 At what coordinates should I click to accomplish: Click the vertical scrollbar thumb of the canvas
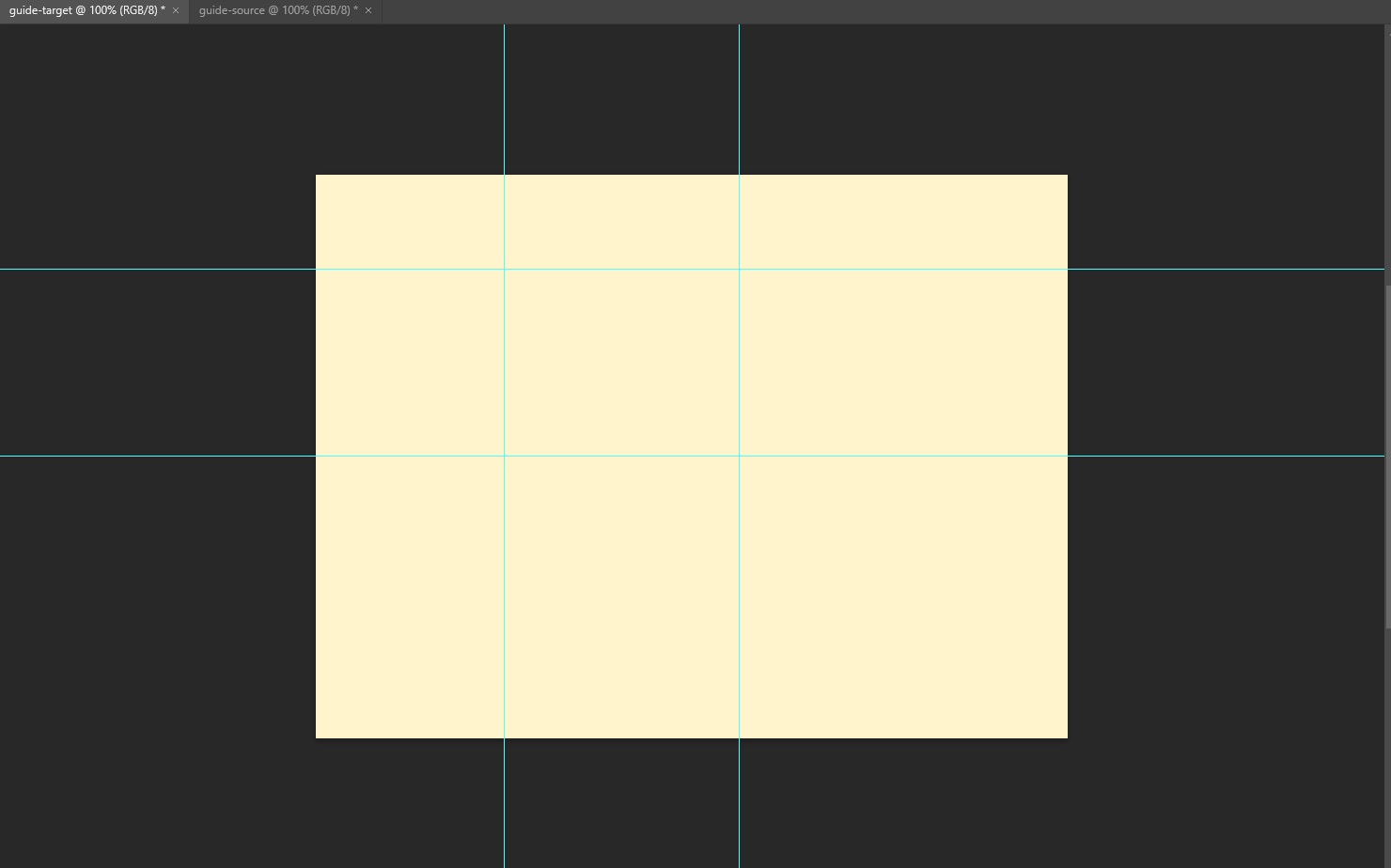[1387, 457]
